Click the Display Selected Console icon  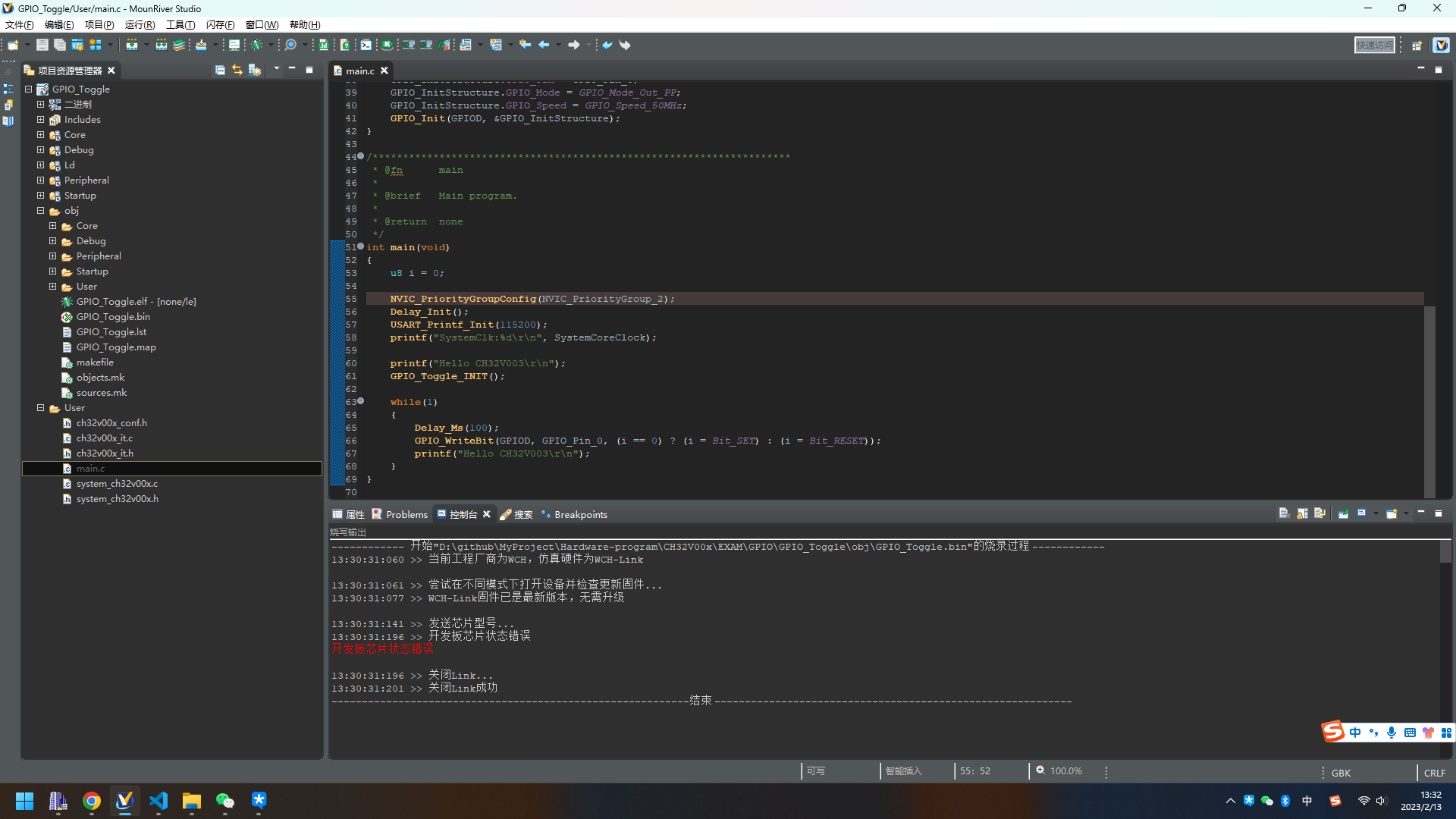(x=1361, y=513)
